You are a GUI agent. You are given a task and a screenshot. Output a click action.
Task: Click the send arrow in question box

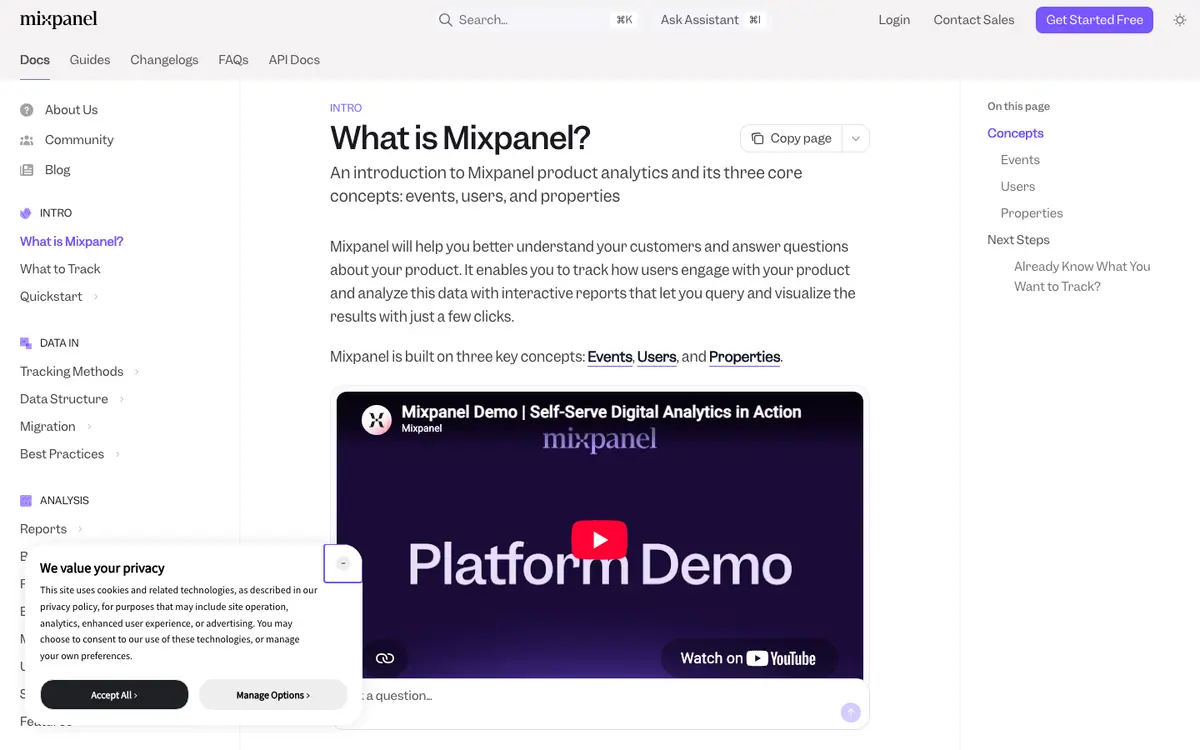pos(850,712)
